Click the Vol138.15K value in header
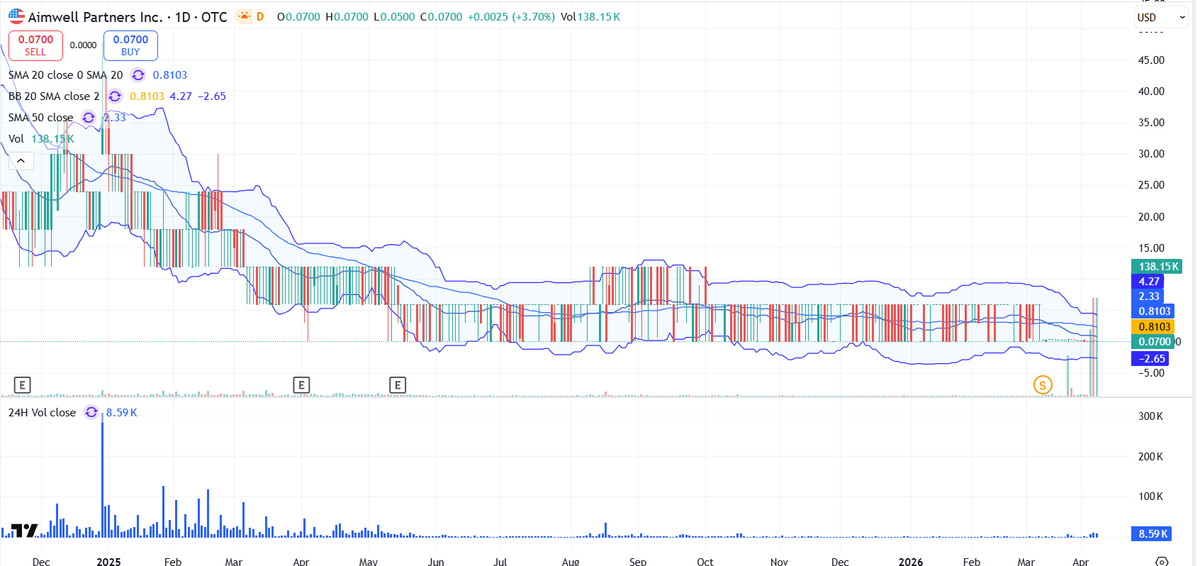 [590, 17]
